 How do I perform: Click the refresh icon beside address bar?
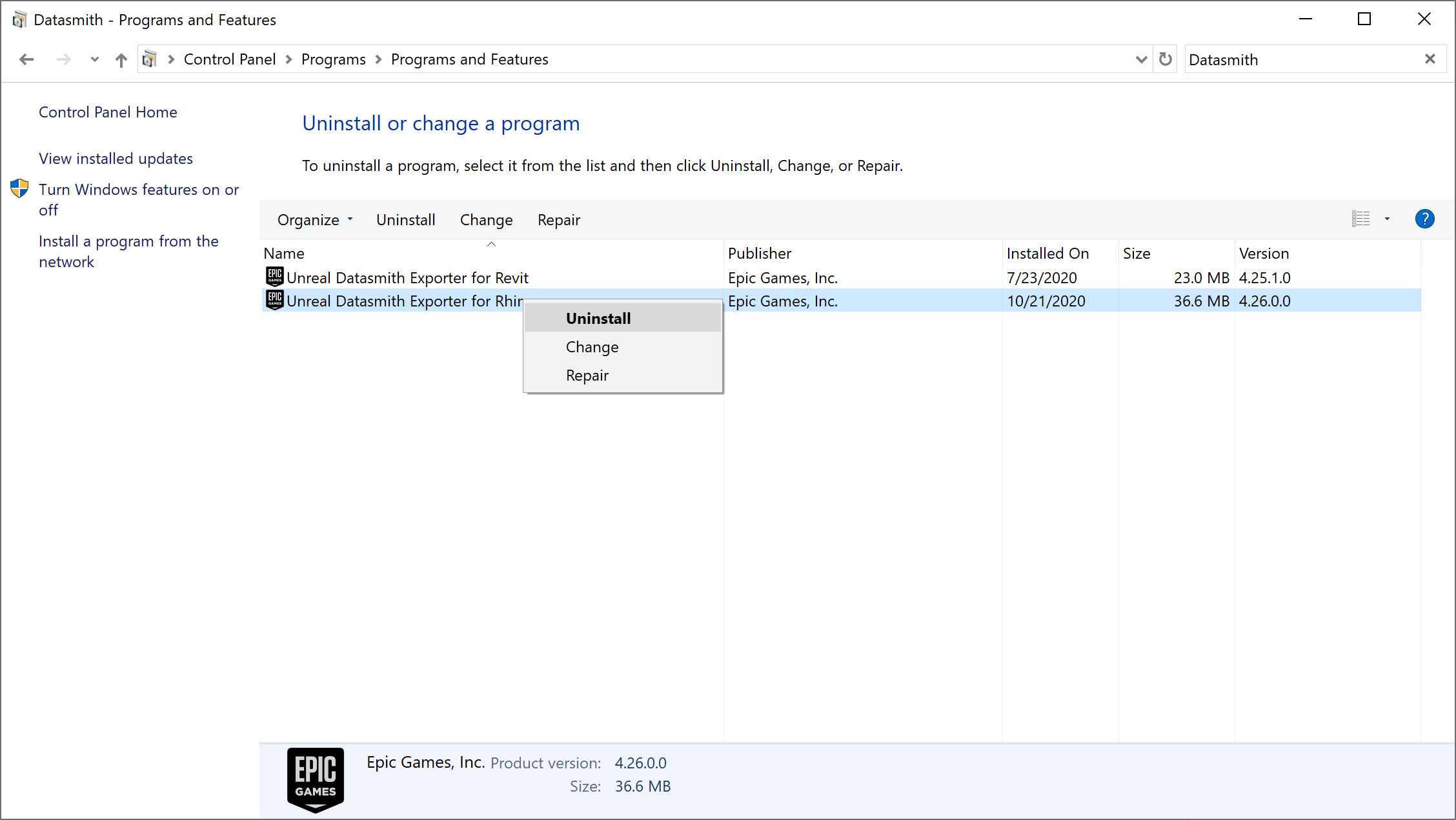coord(1165,59)
